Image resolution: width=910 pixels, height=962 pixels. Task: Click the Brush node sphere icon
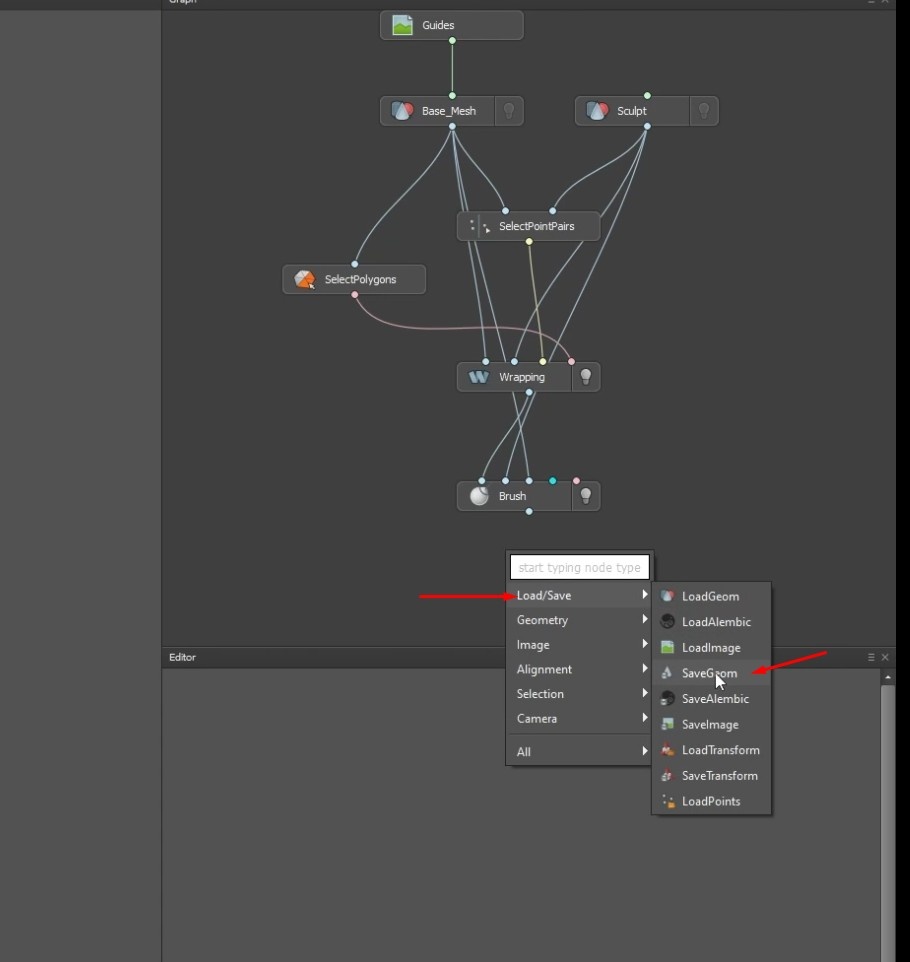(479, 496)
